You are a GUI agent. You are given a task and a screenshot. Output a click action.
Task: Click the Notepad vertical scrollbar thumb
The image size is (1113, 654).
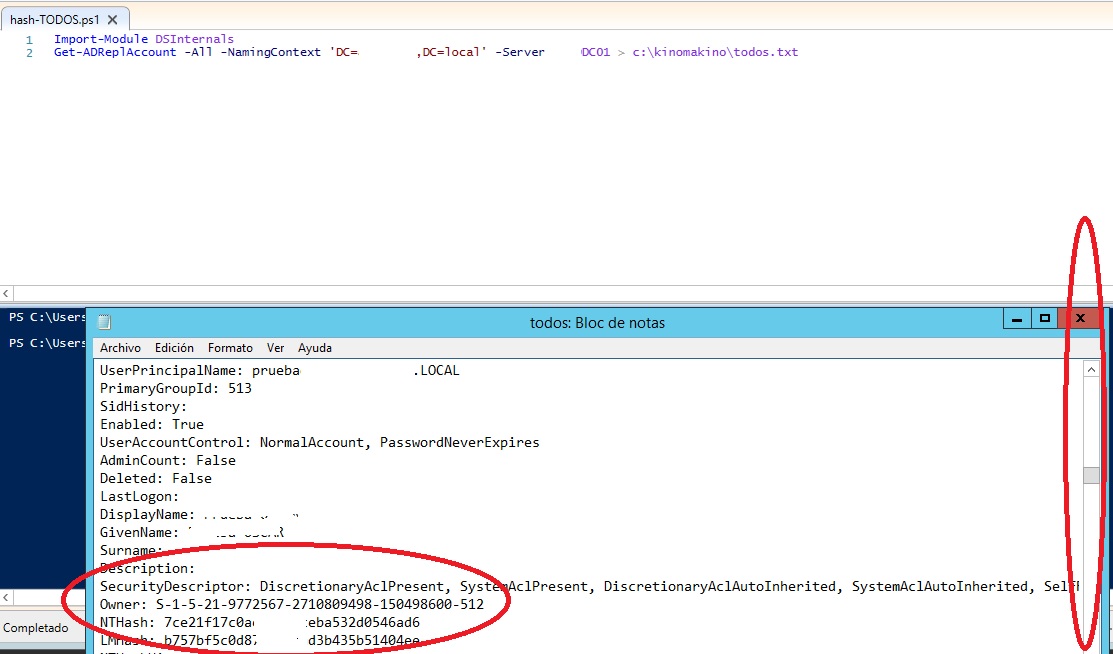1091,475
